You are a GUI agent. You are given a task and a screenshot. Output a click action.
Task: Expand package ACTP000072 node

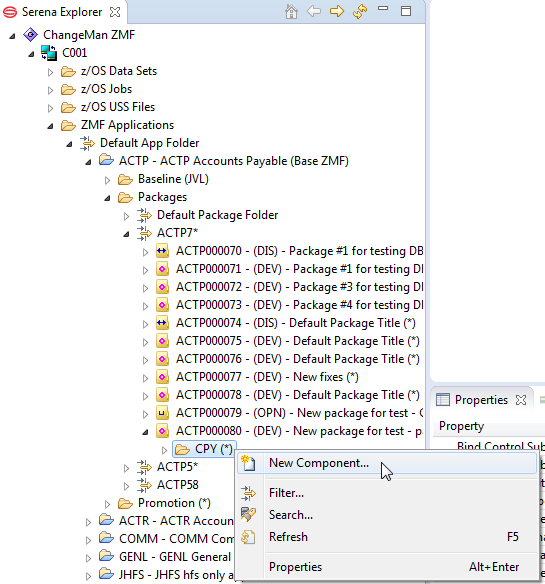coord(146,288)
